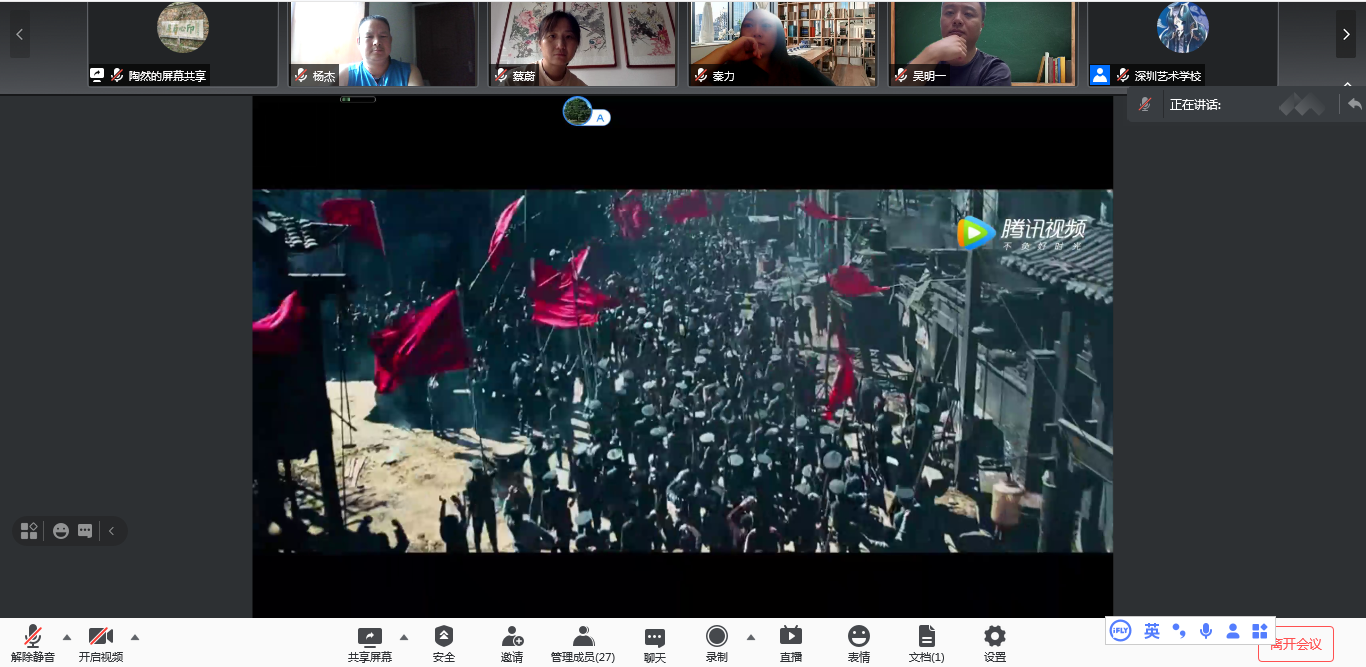Click the iFLY input method logo
This screenshot has height=667, width=1366.
1121,631
